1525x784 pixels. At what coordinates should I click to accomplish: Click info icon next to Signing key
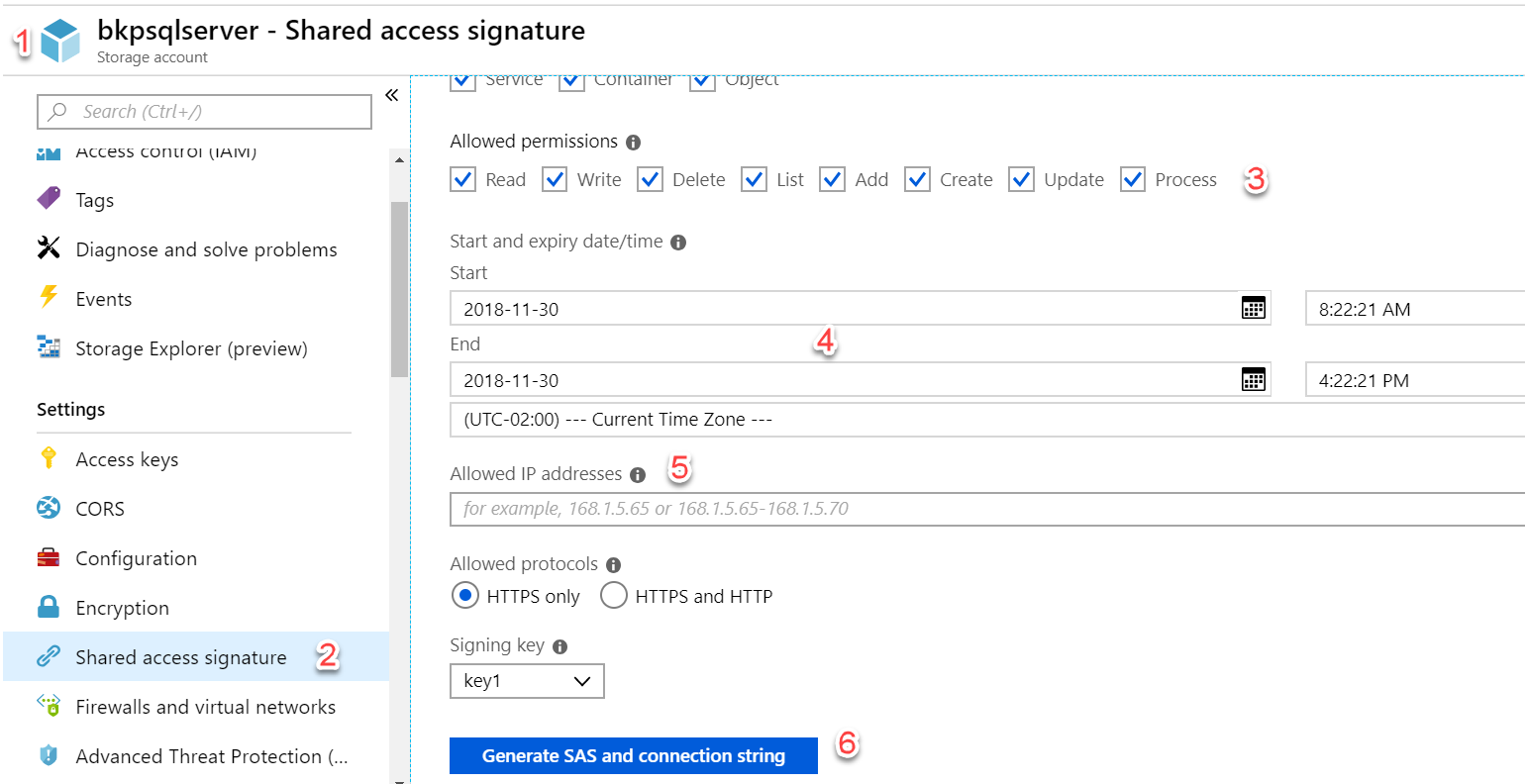559,646
